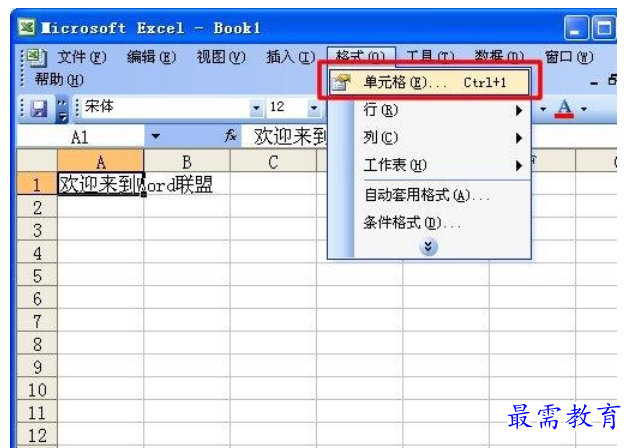
Task: Open the Excel workbook icon in menu bar
Action: click(x=37, y=57)
